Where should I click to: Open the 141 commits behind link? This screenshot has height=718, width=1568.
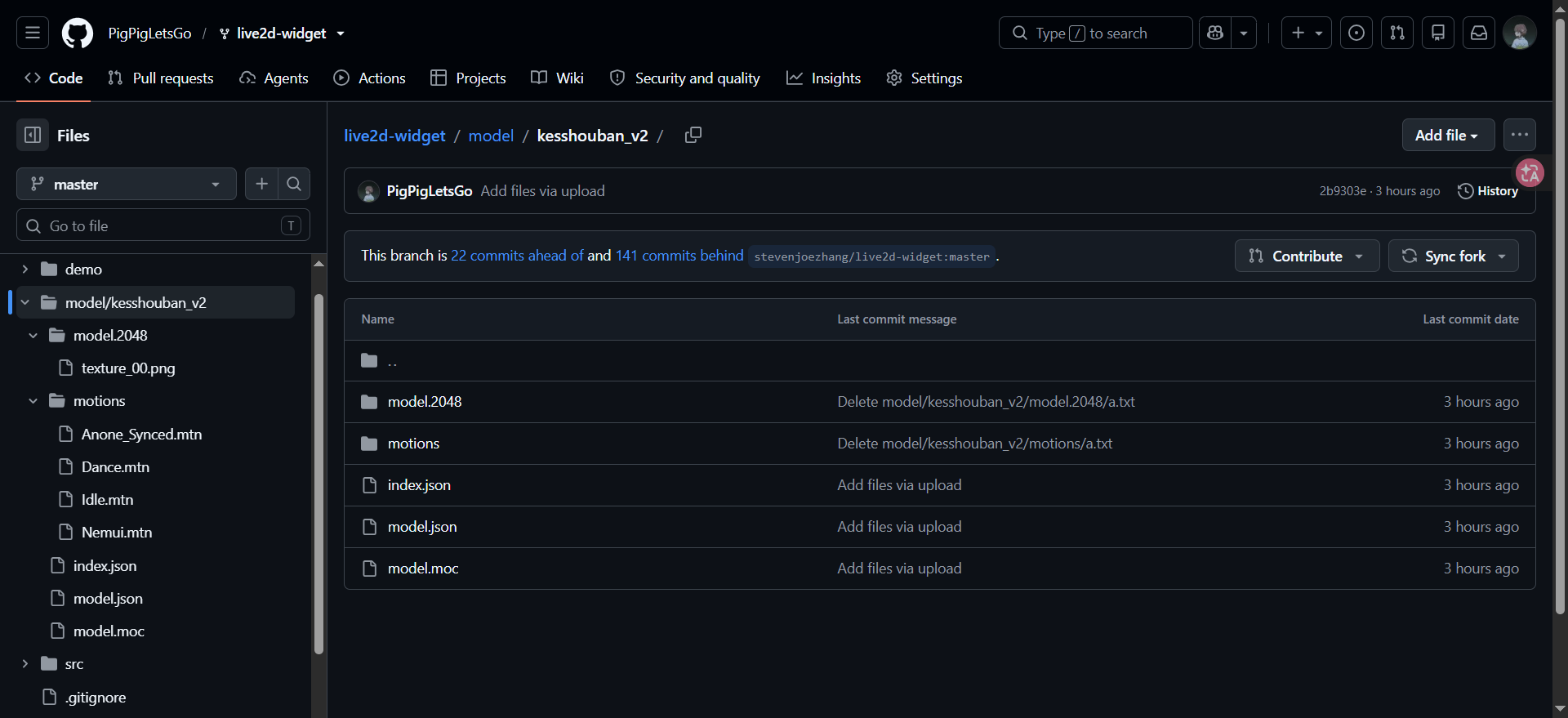[679, 256]
